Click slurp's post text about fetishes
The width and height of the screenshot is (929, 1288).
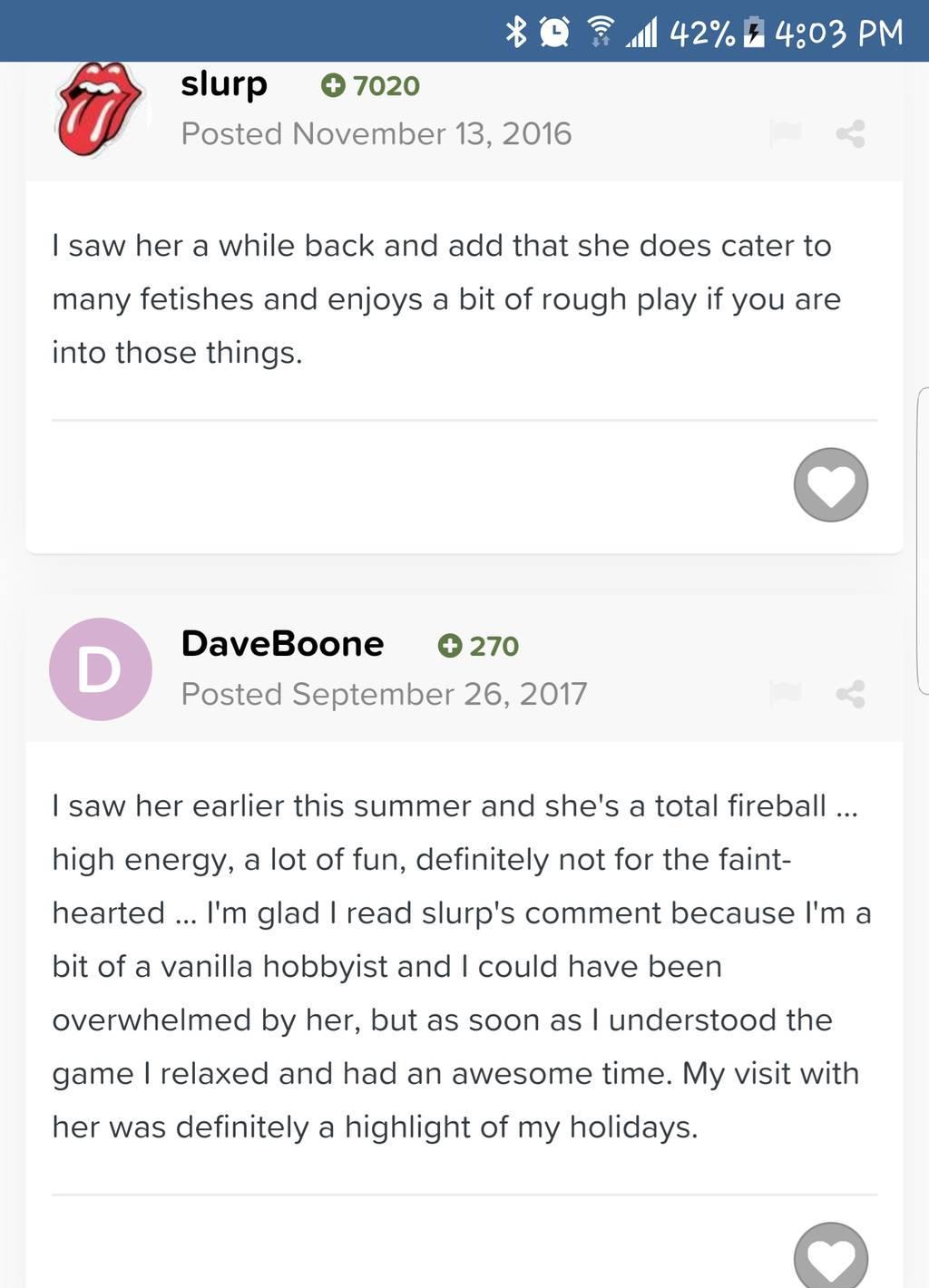pos(445,299)
